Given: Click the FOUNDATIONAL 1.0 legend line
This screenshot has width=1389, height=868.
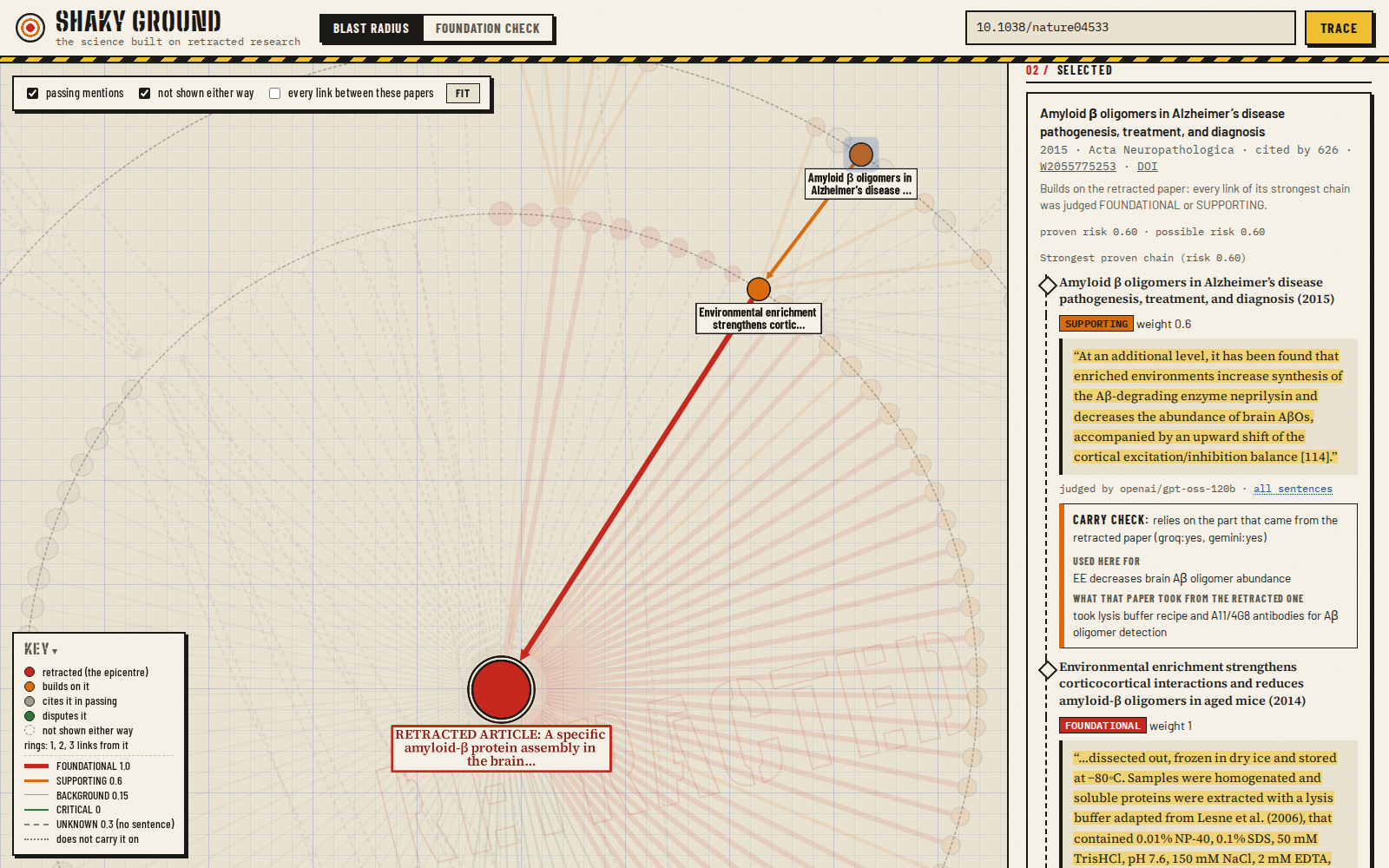Looking at the screenshot, I should (36, 766).
